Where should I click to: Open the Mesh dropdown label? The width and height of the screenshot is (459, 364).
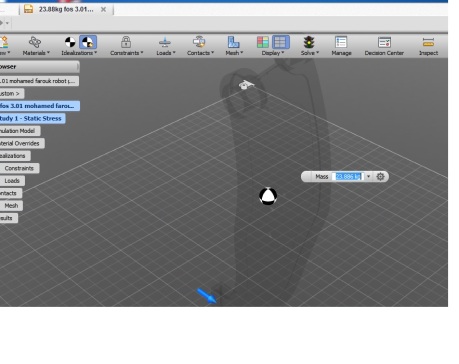point(234,53)
